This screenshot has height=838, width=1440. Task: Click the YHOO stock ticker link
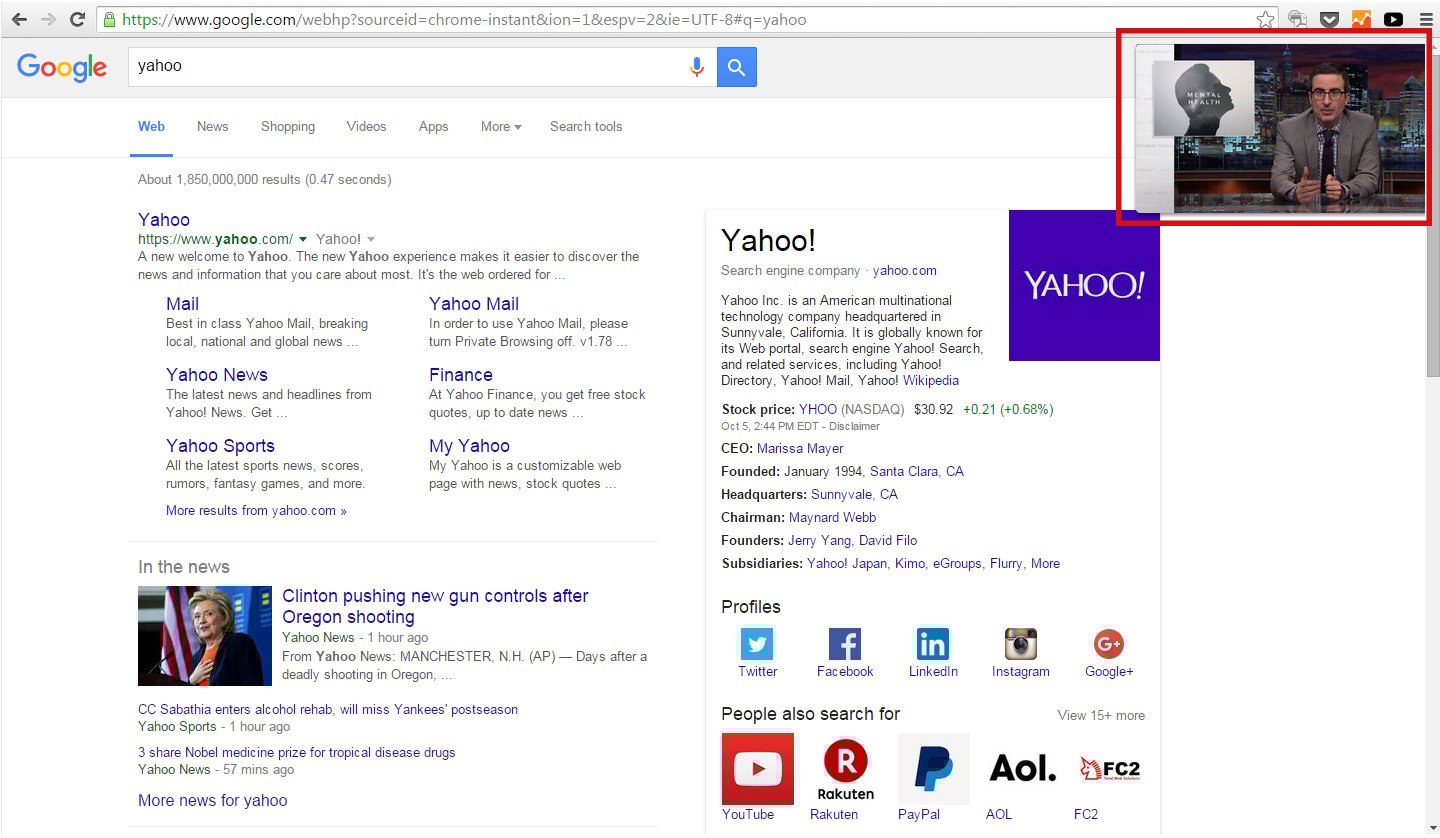(x=818, y=410)
